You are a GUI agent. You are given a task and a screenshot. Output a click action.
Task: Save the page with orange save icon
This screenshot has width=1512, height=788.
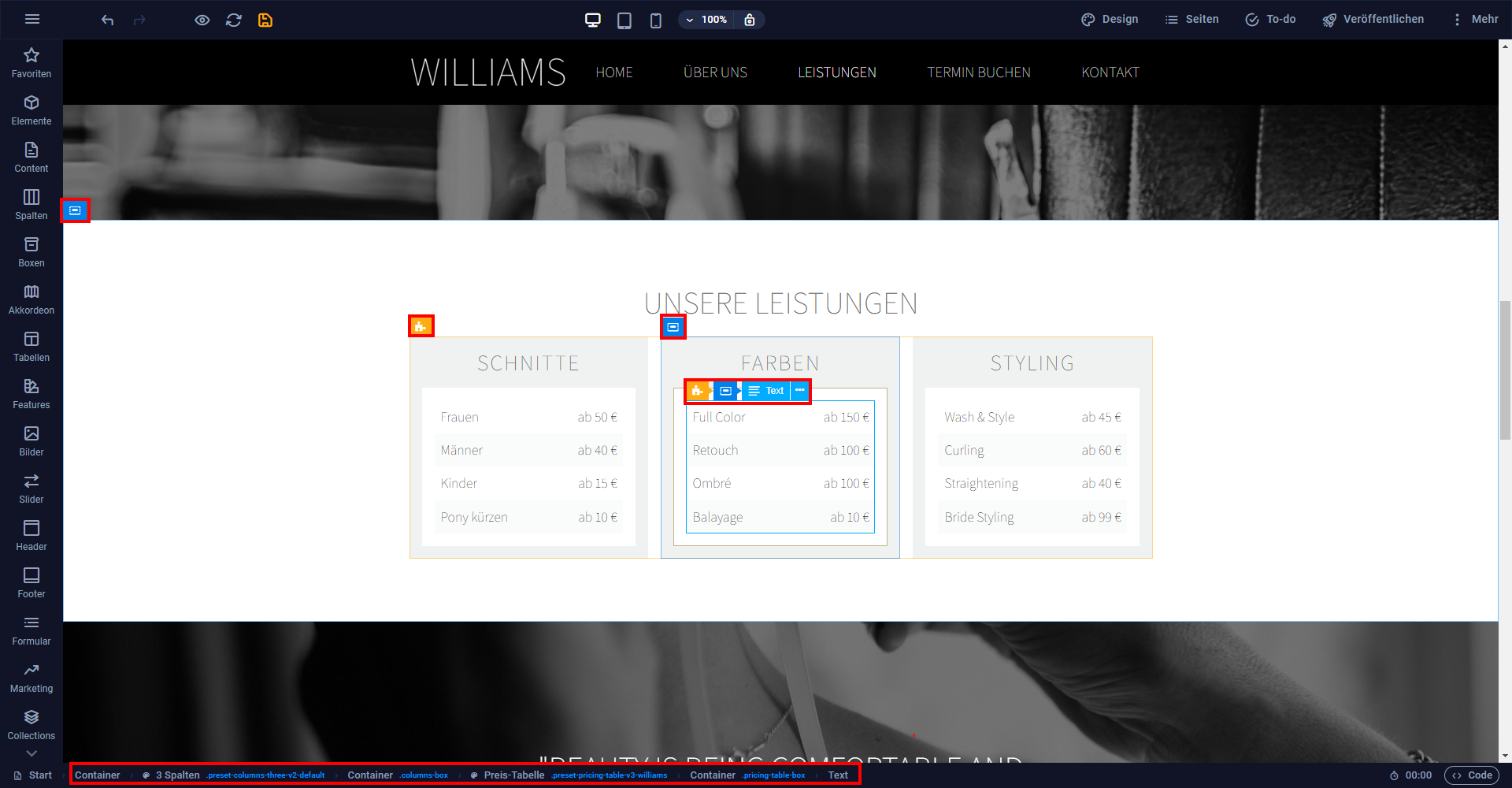click(265, 20)
